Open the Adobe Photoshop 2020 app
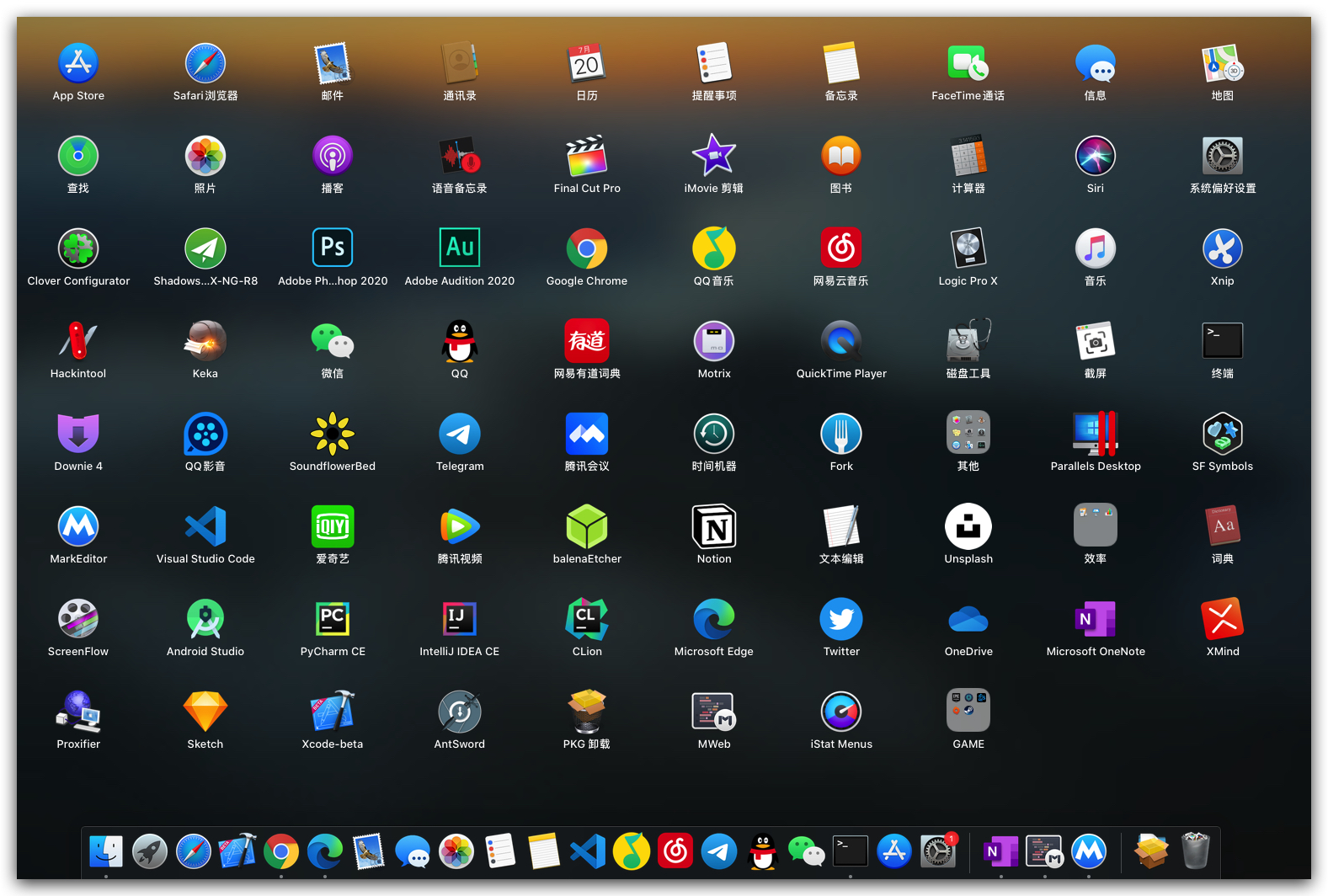 pyautogui.click(x=333, y=248)
